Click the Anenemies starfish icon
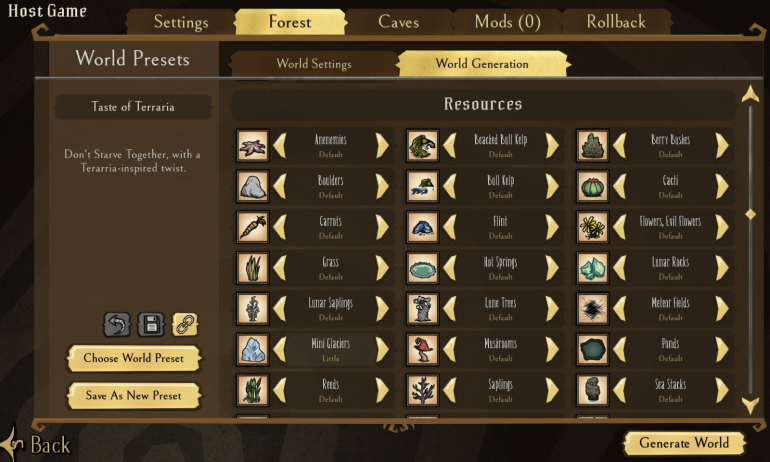 click(x=252, y=146)
